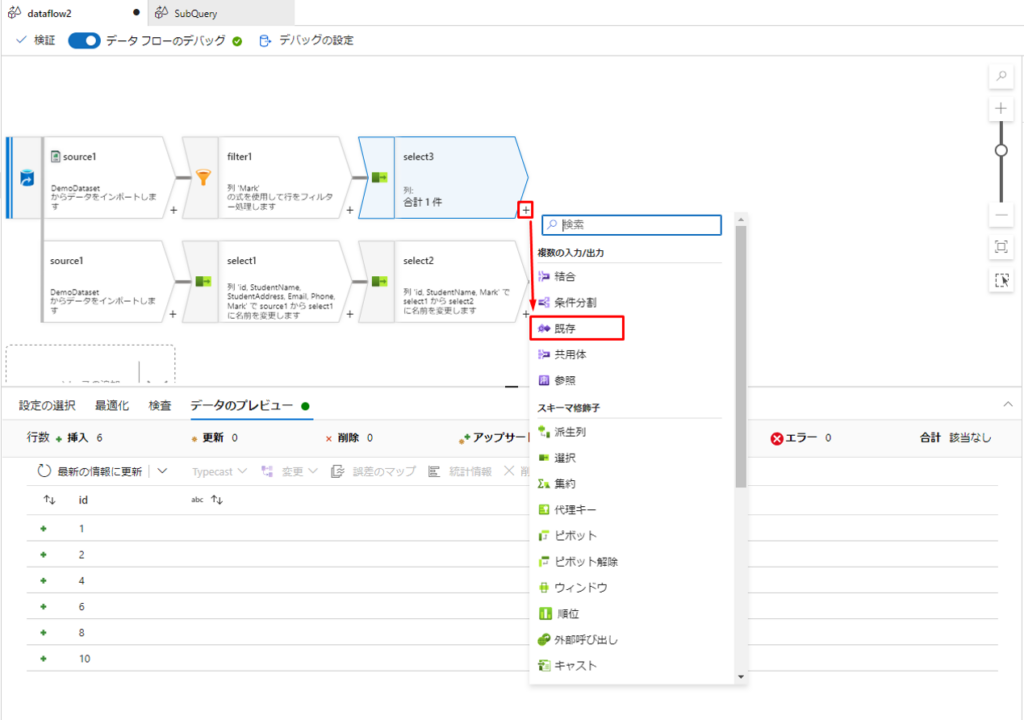
Task: Click the canvas search magnifier icon
Action: [1001, 76]
